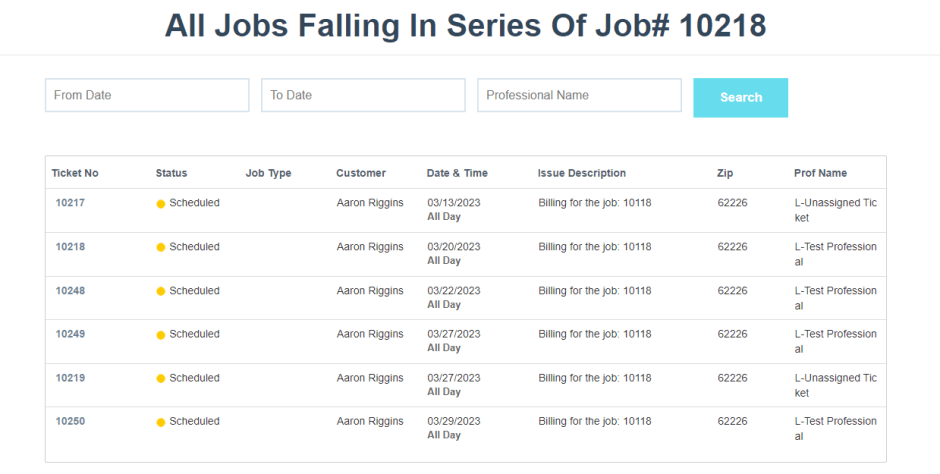The width and height of the screenshot is (940, 474).
Task: Click the Status column header
Action: click(171, 173)
